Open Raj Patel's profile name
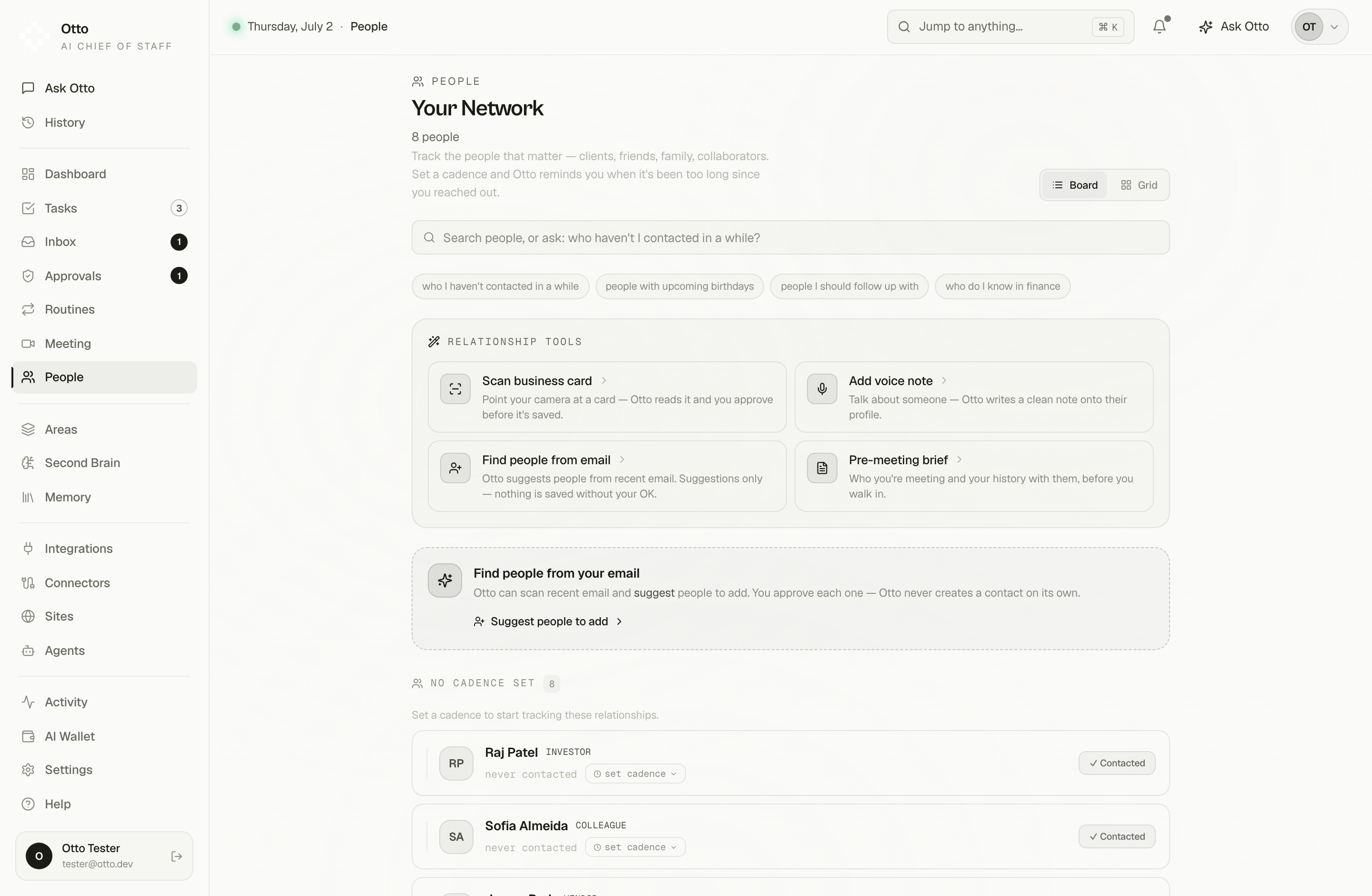Screen dimensions: 1372x896 [x=511, y=753]
